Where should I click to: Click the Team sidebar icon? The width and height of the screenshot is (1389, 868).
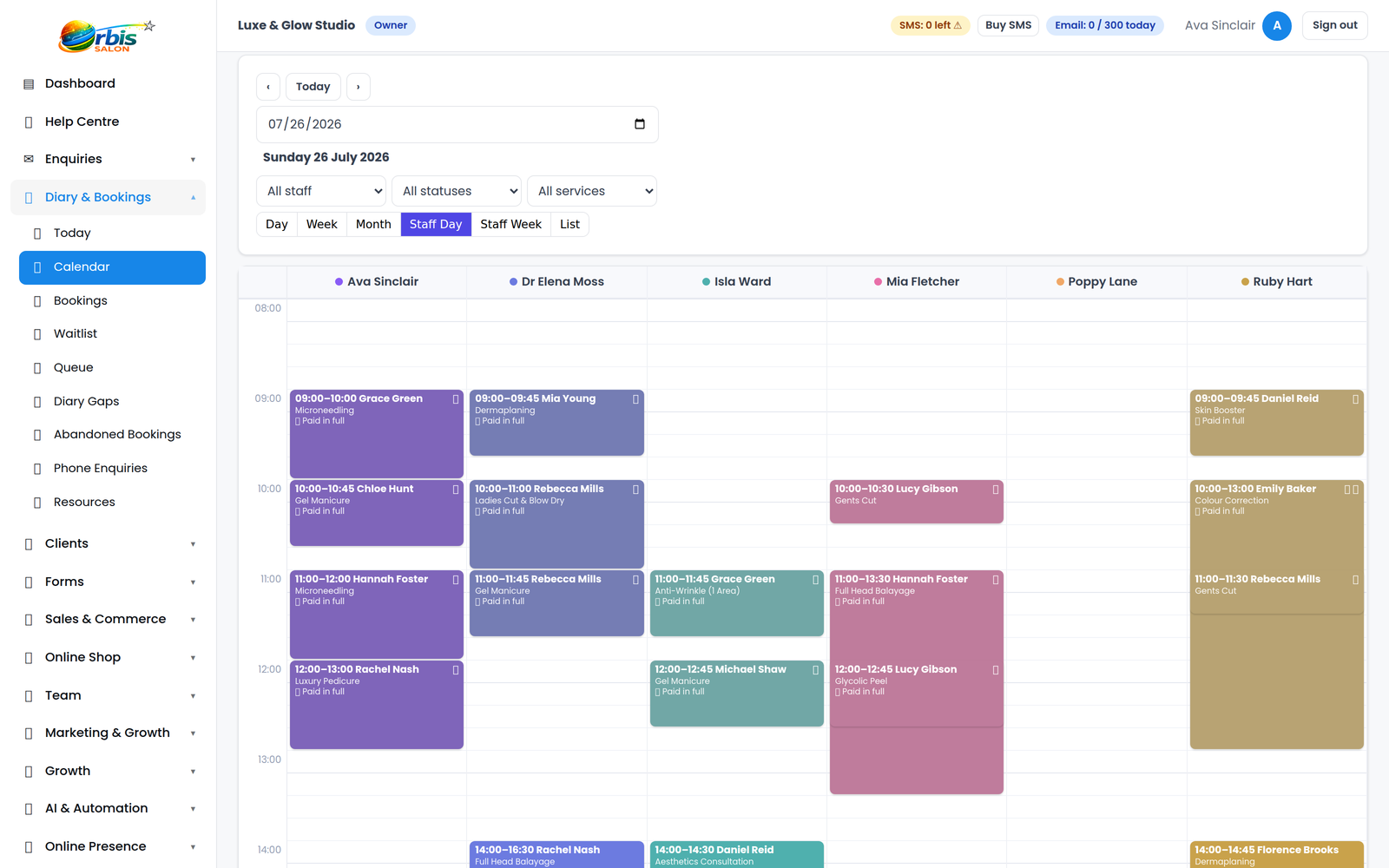[x=29, y=696]
